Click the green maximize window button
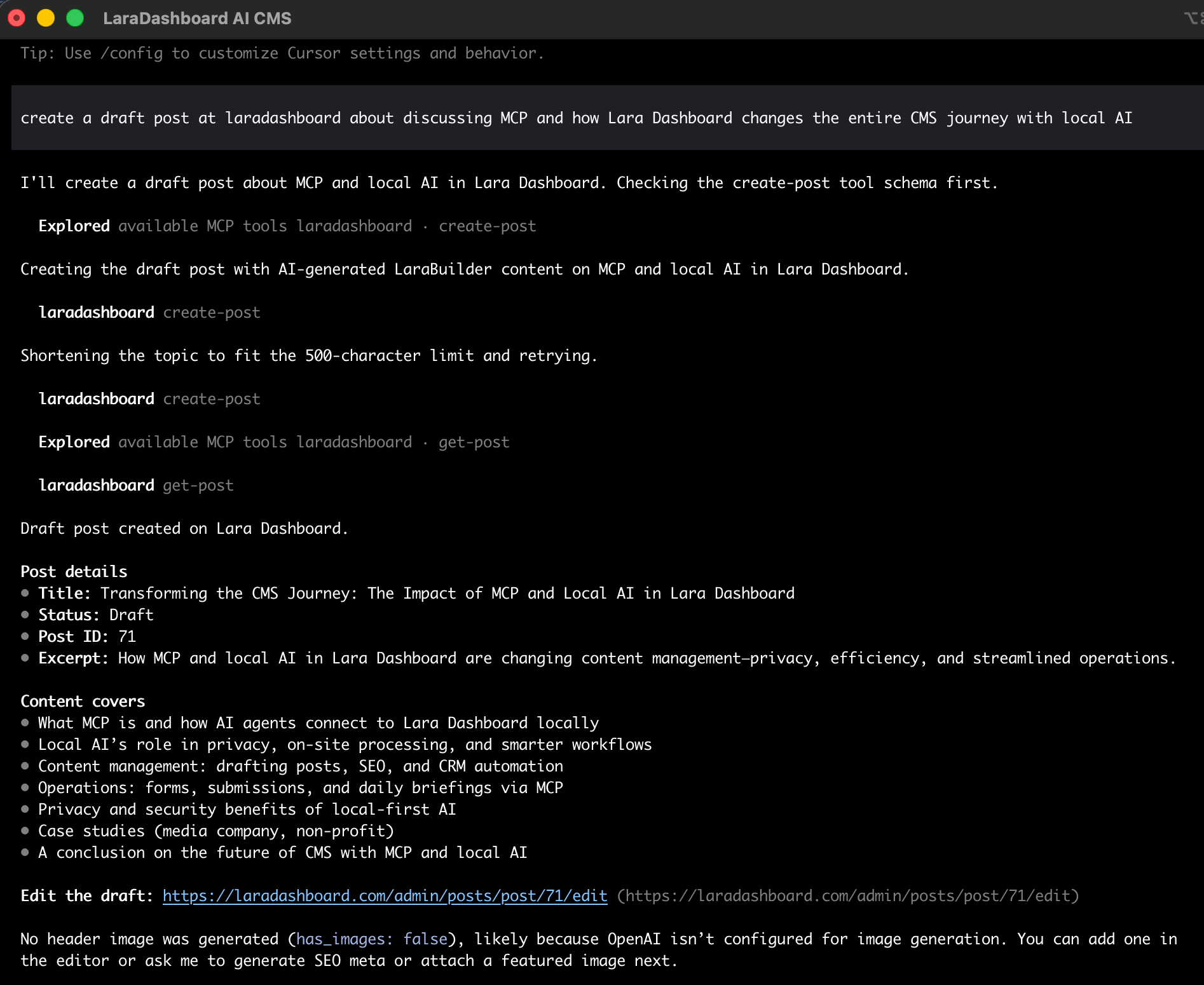 point(75,18)
